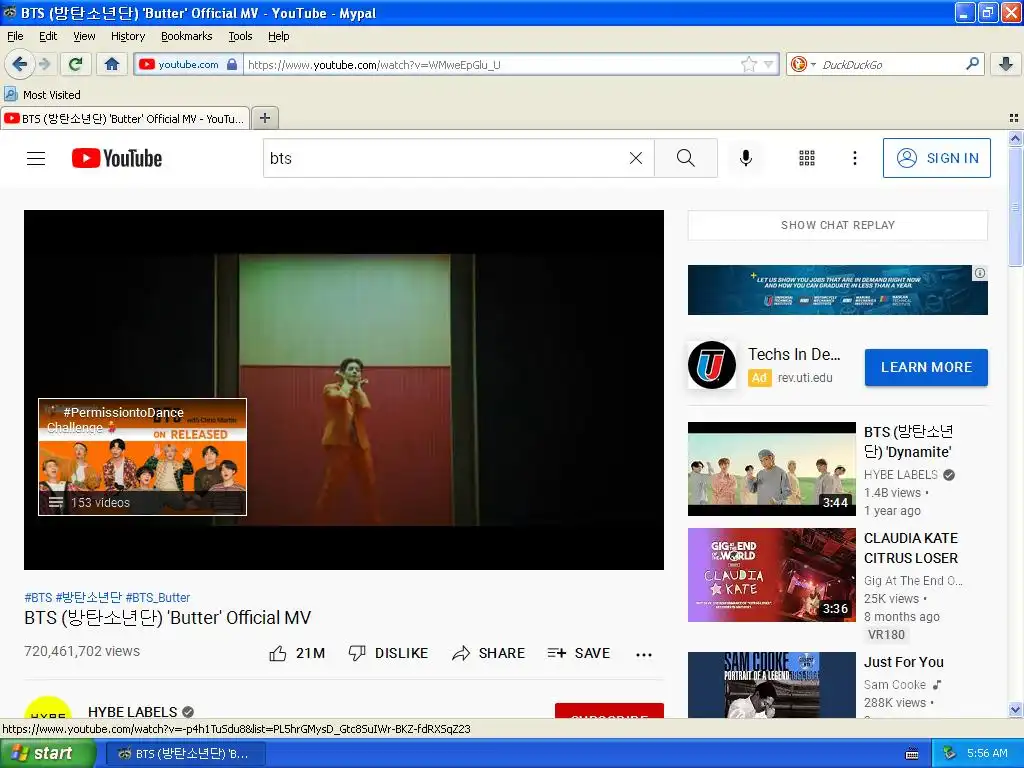Save the video to a playlist
The height and width of the screenshot is (768, 1024).
point(579,653)
